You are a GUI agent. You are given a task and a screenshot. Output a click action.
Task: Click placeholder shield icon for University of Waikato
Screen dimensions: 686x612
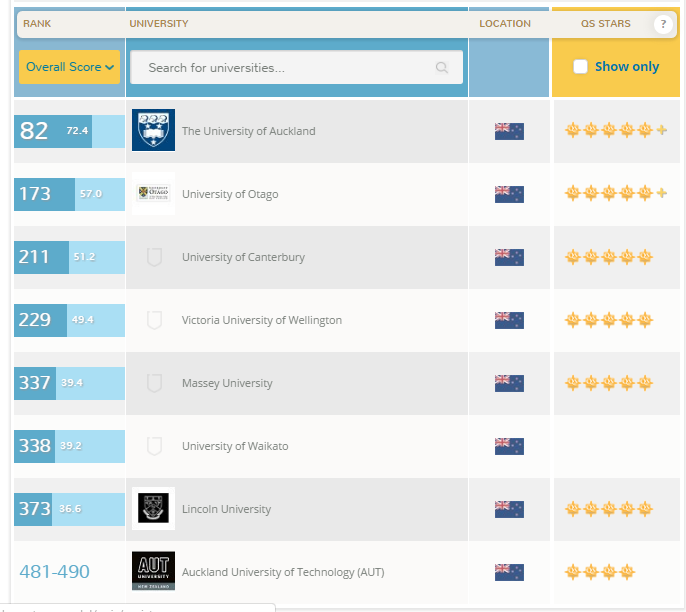click(154, 446)
